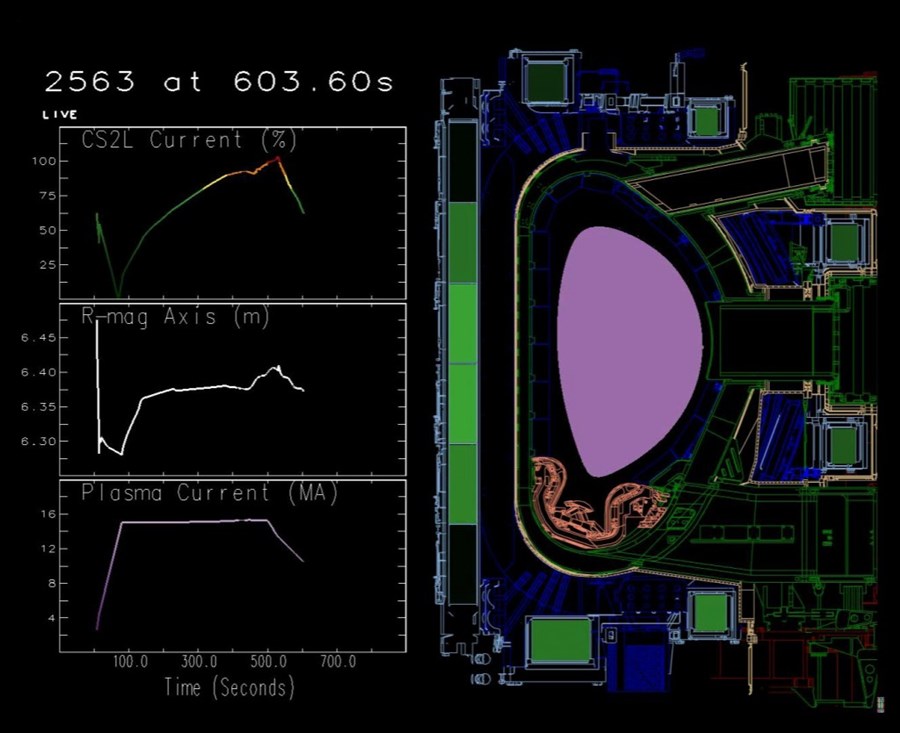The width and height of the screenshot is (900, 733).
Task: Click the green coil box above the vessel top-left
Action: click(x=546, y=82)
